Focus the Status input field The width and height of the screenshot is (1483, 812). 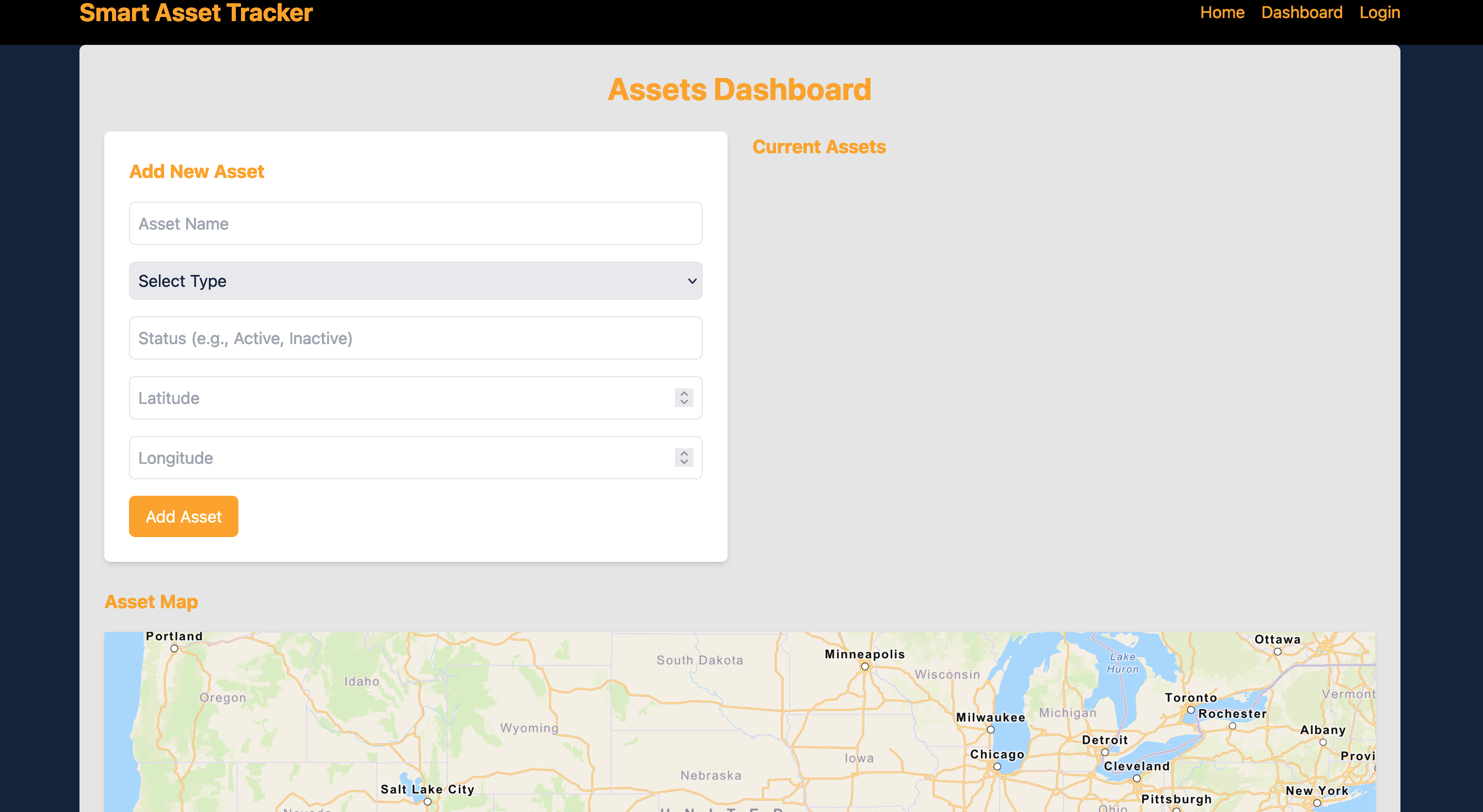tap(416, 338)
